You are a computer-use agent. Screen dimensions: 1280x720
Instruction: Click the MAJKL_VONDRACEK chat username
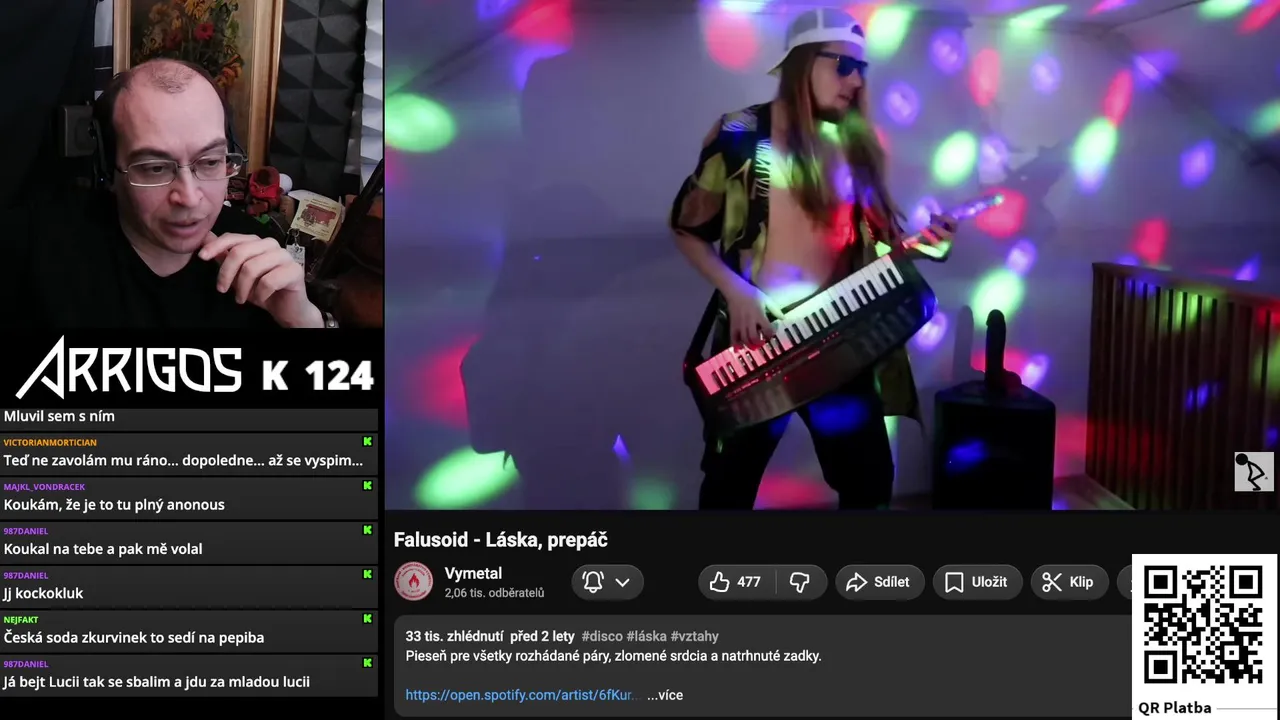pos(44,487)
